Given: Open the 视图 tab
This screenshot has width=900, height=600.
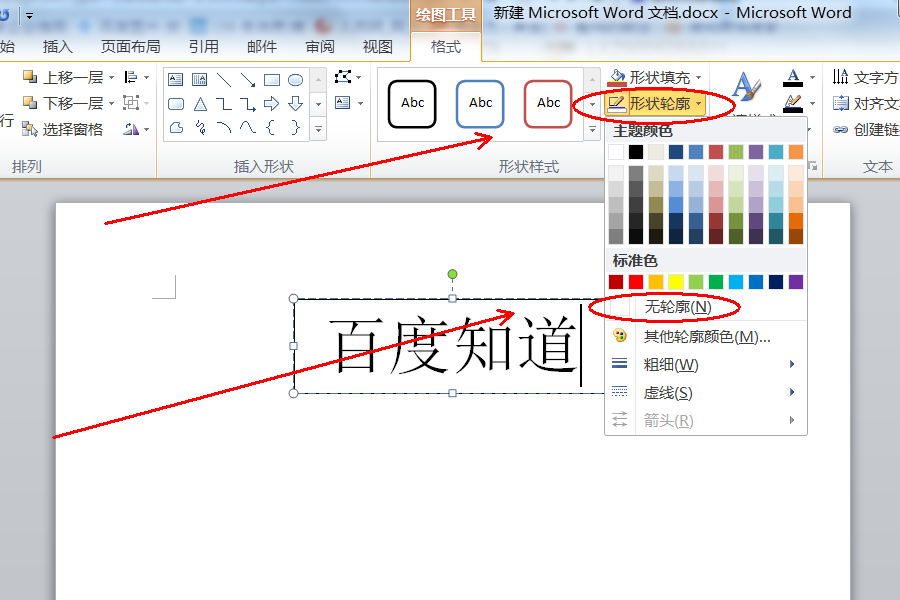Looking at the screenshot, I should coord(378,47).
